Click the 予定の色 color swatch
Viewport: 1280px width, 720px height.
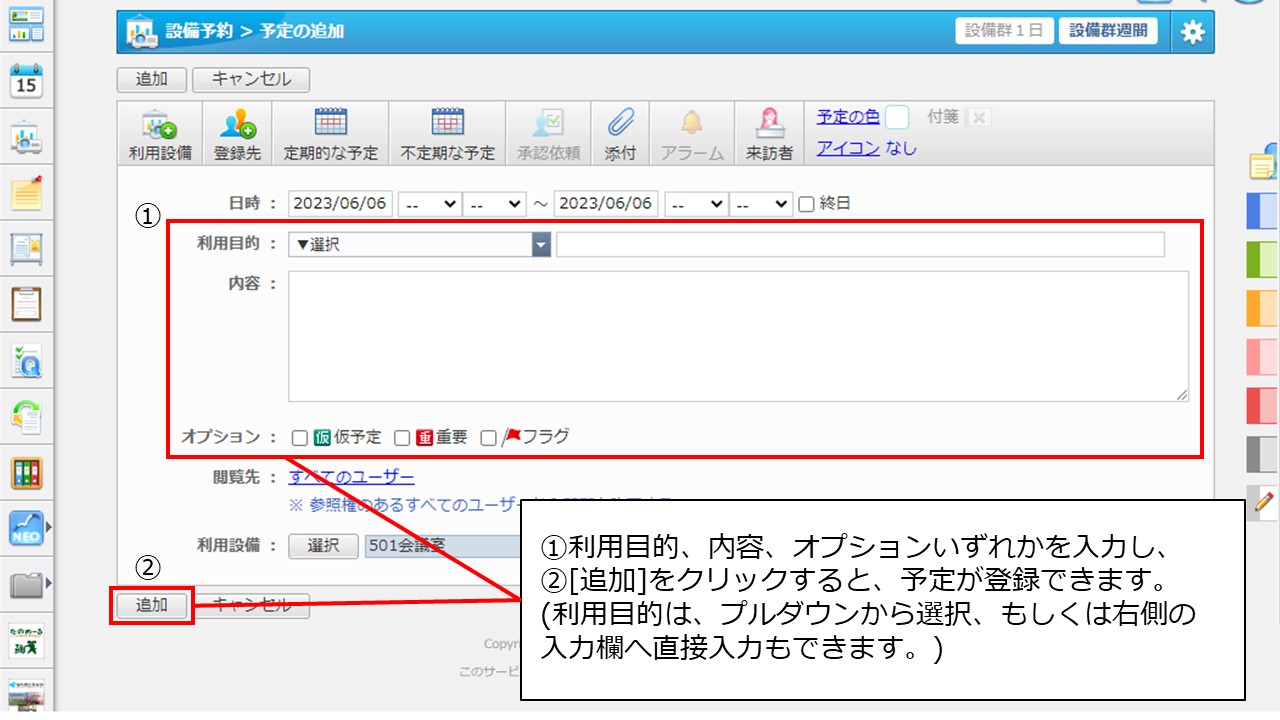[897, 117]
